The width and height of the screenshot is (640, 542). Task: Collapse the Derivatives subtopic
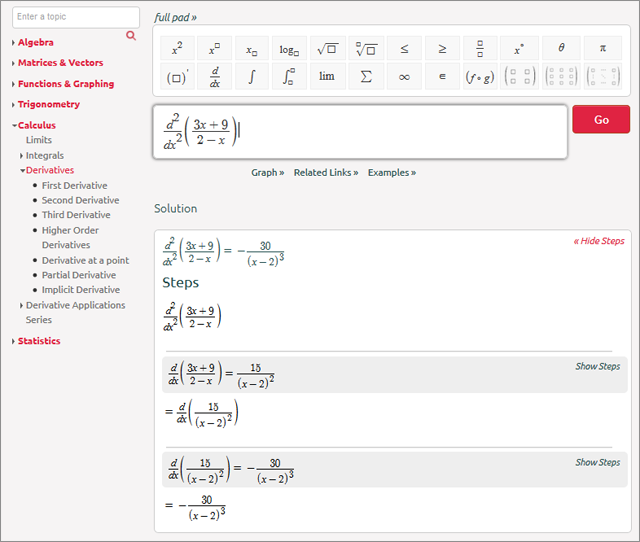(x=22, y=170)
